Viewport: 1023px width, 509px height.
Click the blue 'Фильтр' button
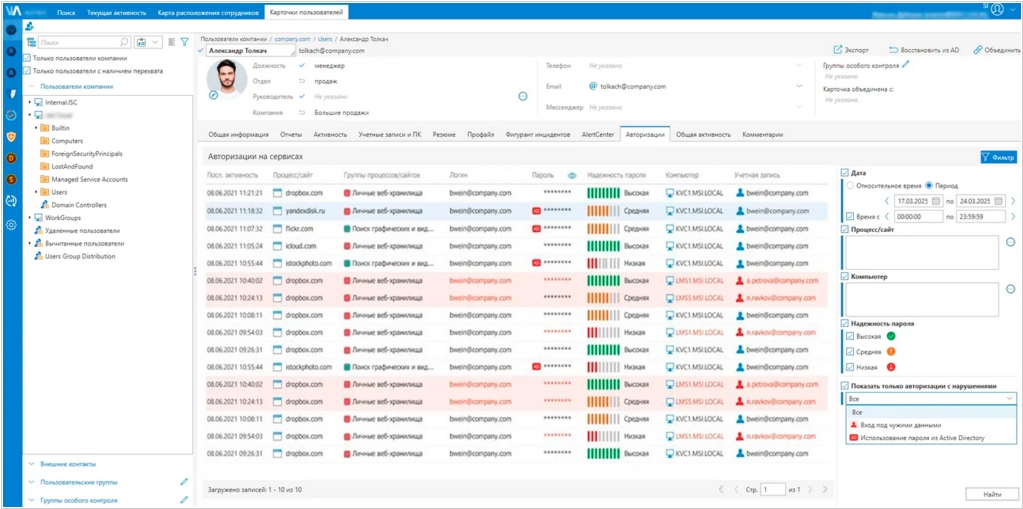coord(998,157)
